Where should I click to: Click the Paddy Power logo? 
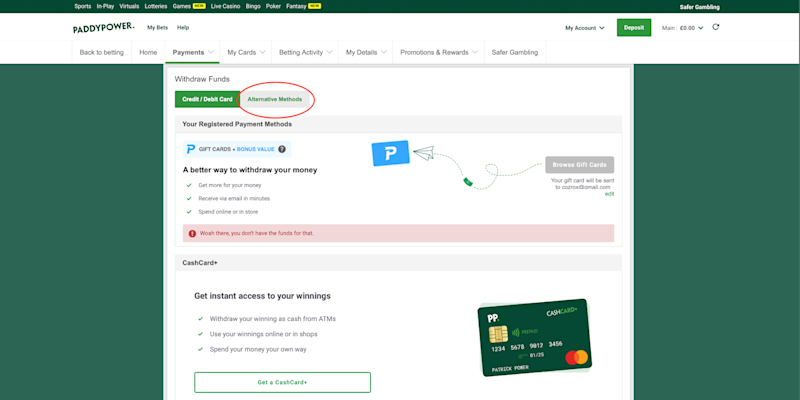(104, 28)
